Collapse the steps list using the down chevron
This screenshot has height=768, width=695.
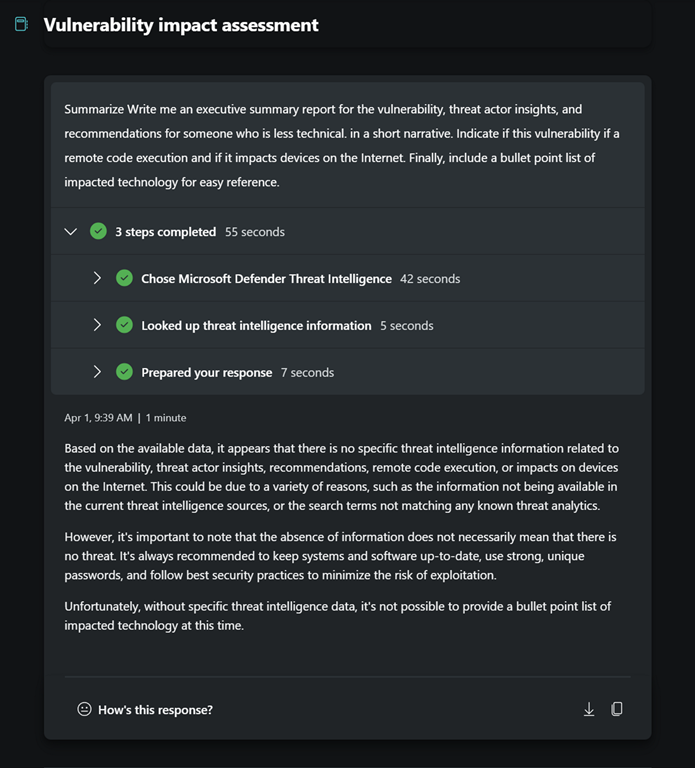70,231
